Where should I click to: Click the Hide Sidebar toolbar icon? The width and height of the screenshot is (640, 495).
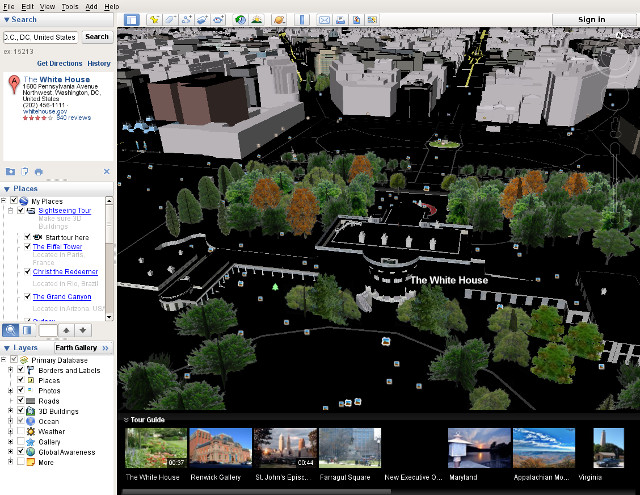[131, 19]
